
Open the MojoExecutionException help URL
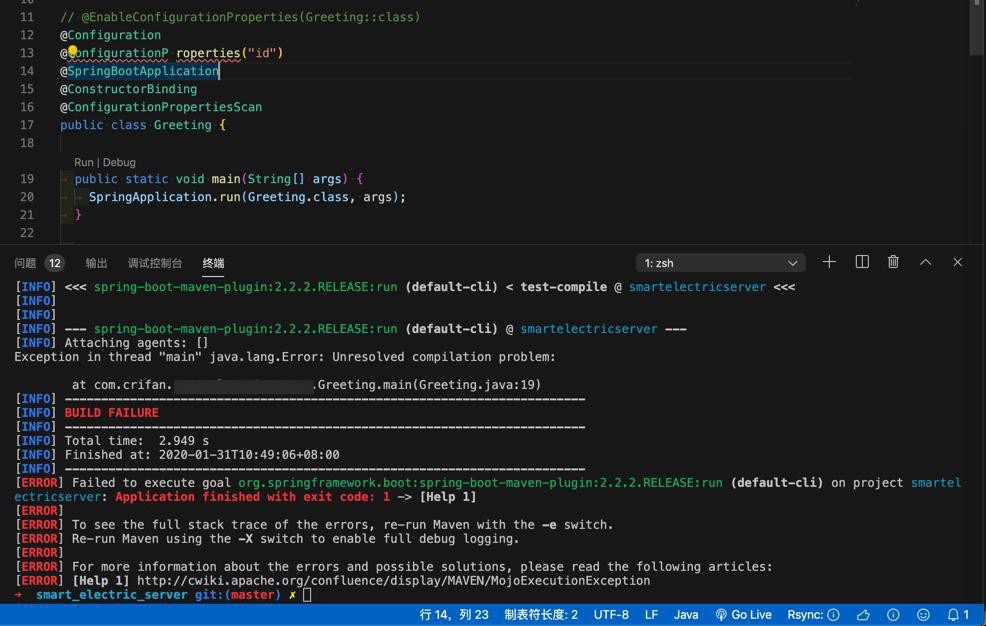(394, 581)
